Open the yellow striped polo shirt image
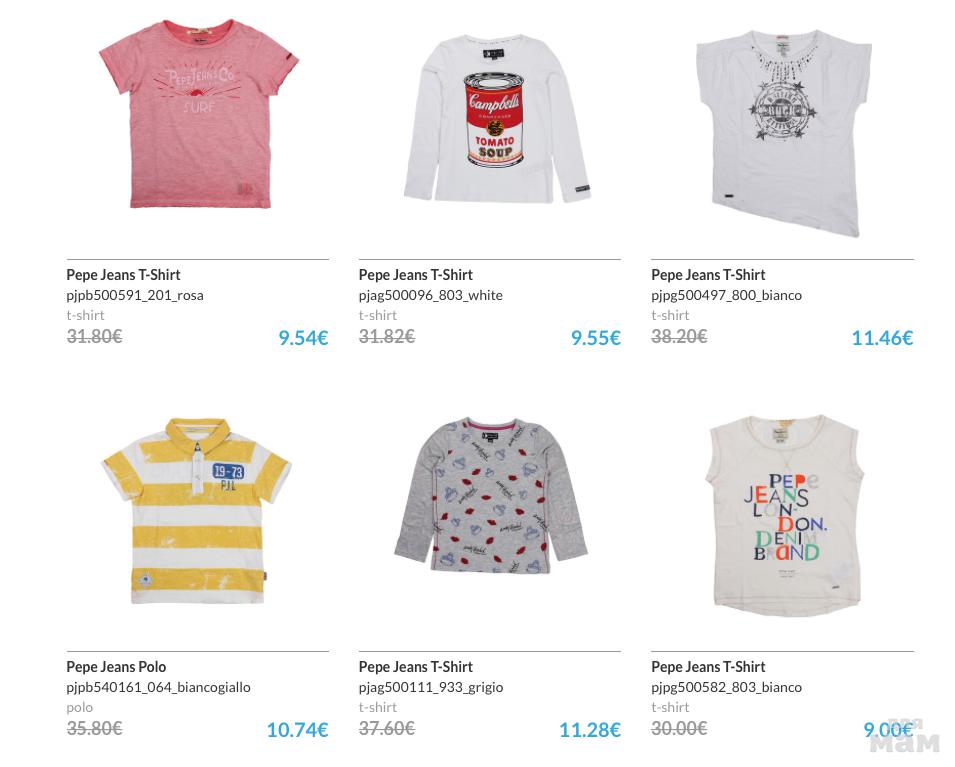 [197, 510]
